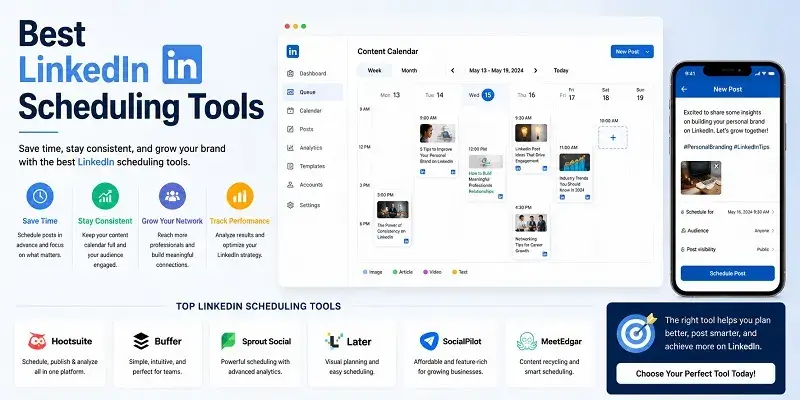Select Tue 14 day header
This screenshot has width=800, height=400.
[x=434, y=95]
